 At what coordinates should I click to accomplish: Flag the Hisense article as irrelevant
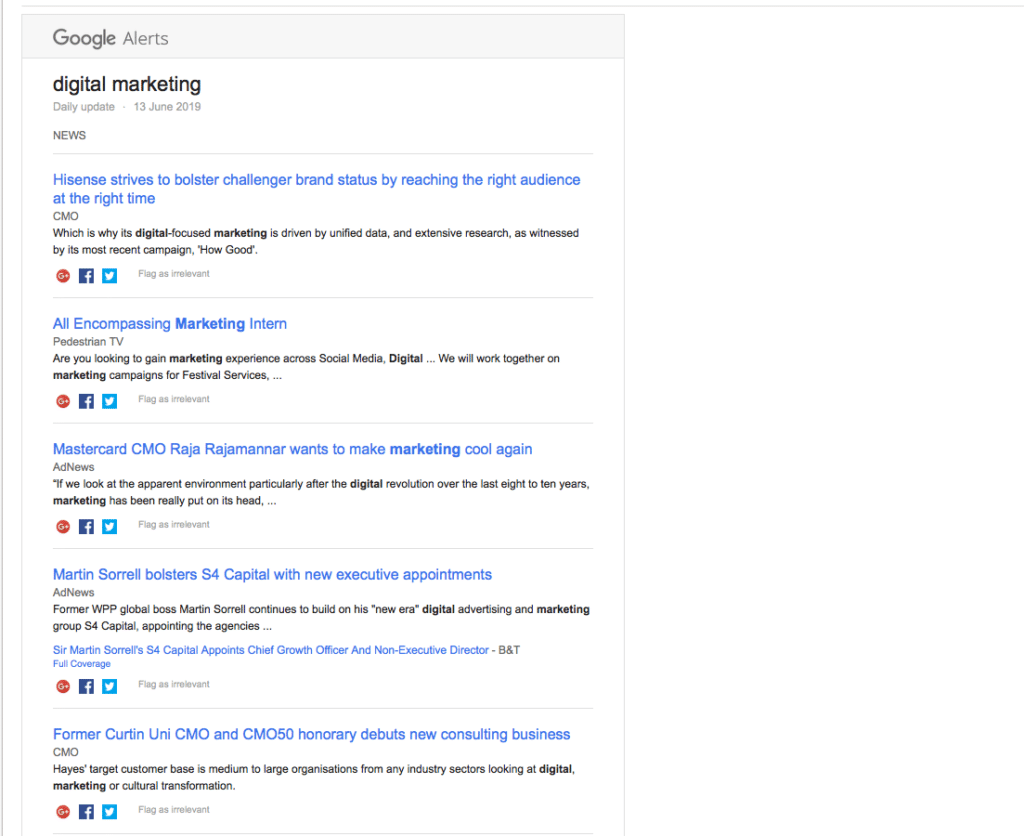(x=173, y=273)
